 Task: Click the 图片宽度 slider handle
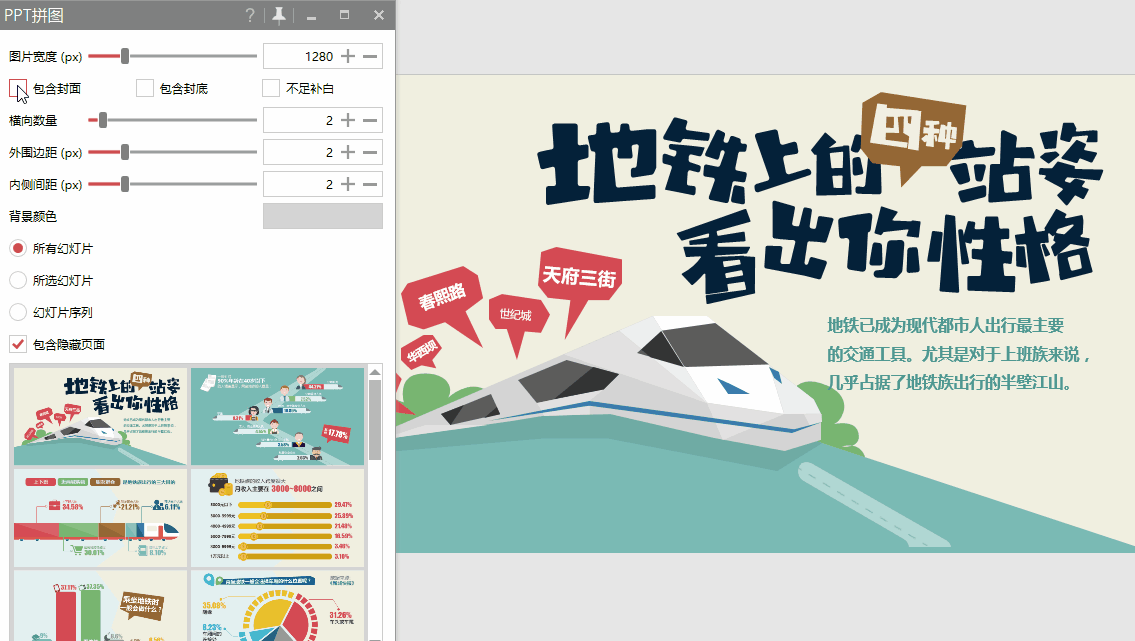[x=125, y=57]
